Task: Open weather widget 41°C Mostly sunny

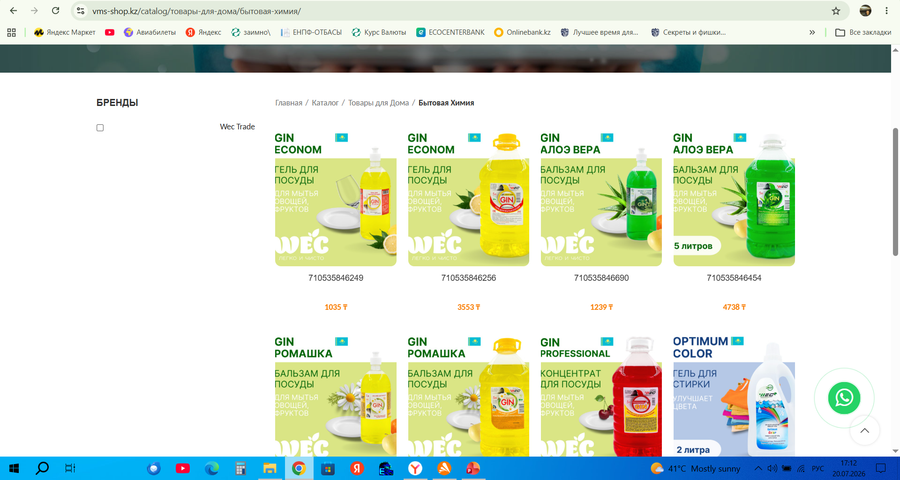Action: click(696, 468)
